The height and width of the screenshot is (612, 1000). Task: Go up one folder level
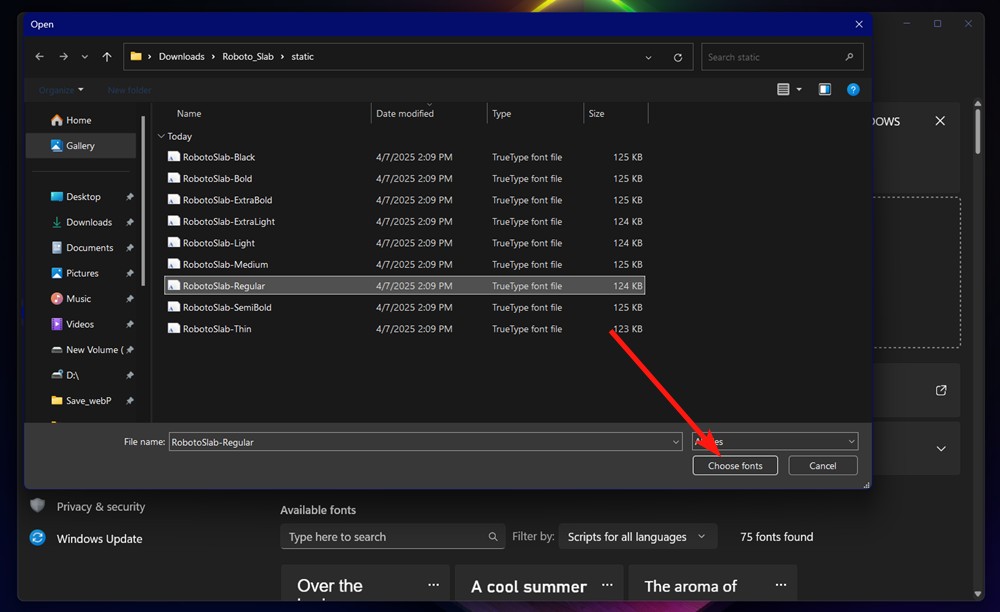click(107, 57)
